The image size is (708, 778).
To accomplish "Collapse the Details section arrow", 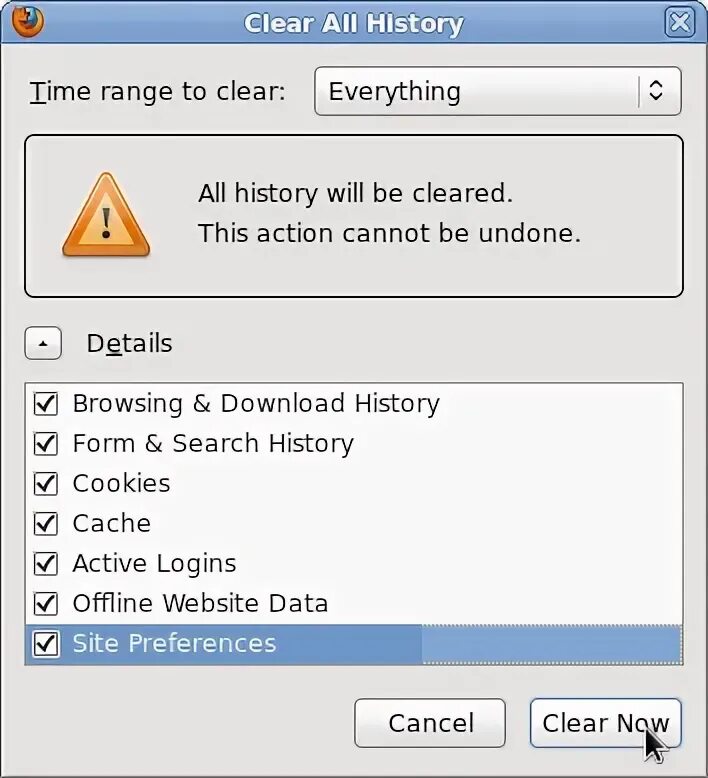I will (43, 344).
